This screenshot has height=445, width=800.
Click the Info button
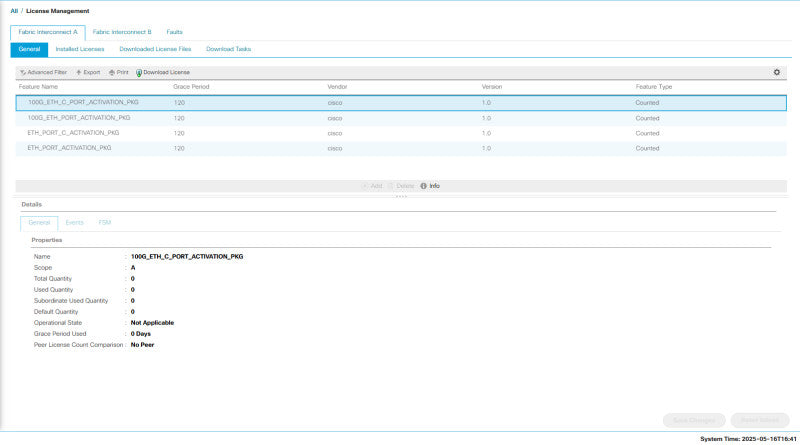(430, 186)
